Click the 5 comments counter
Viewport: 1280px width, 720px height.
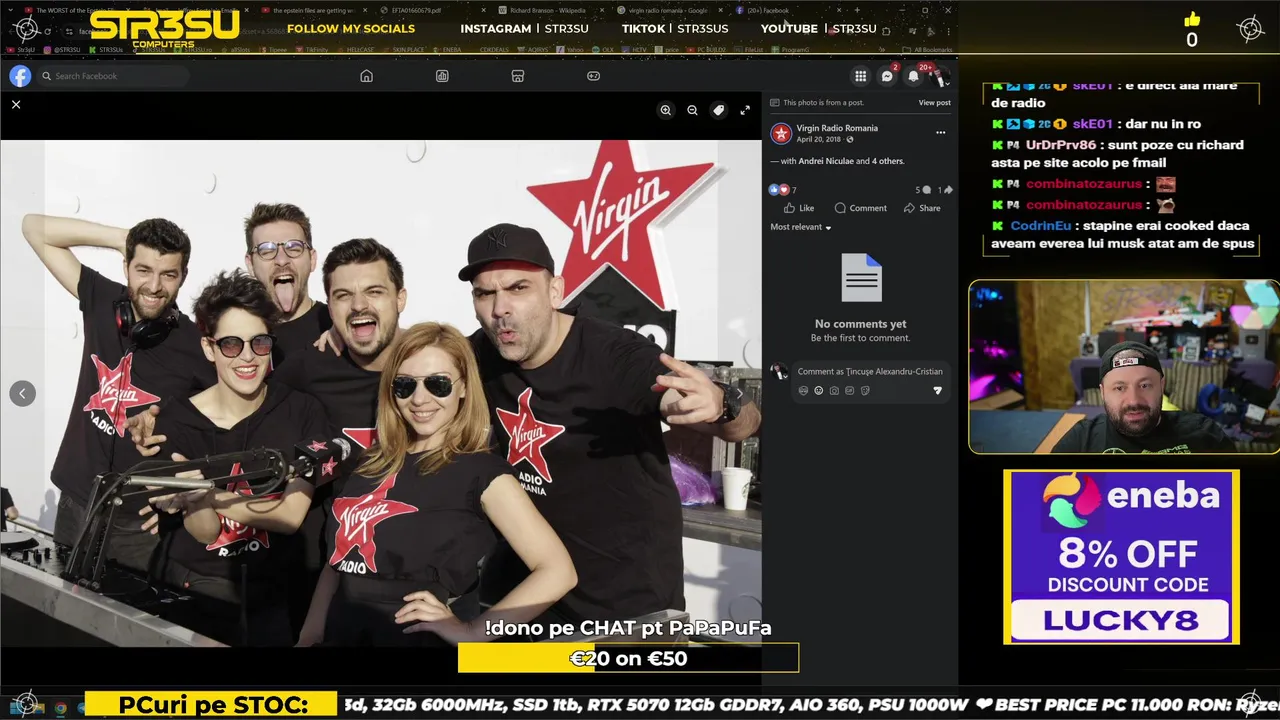click(922, 189)
